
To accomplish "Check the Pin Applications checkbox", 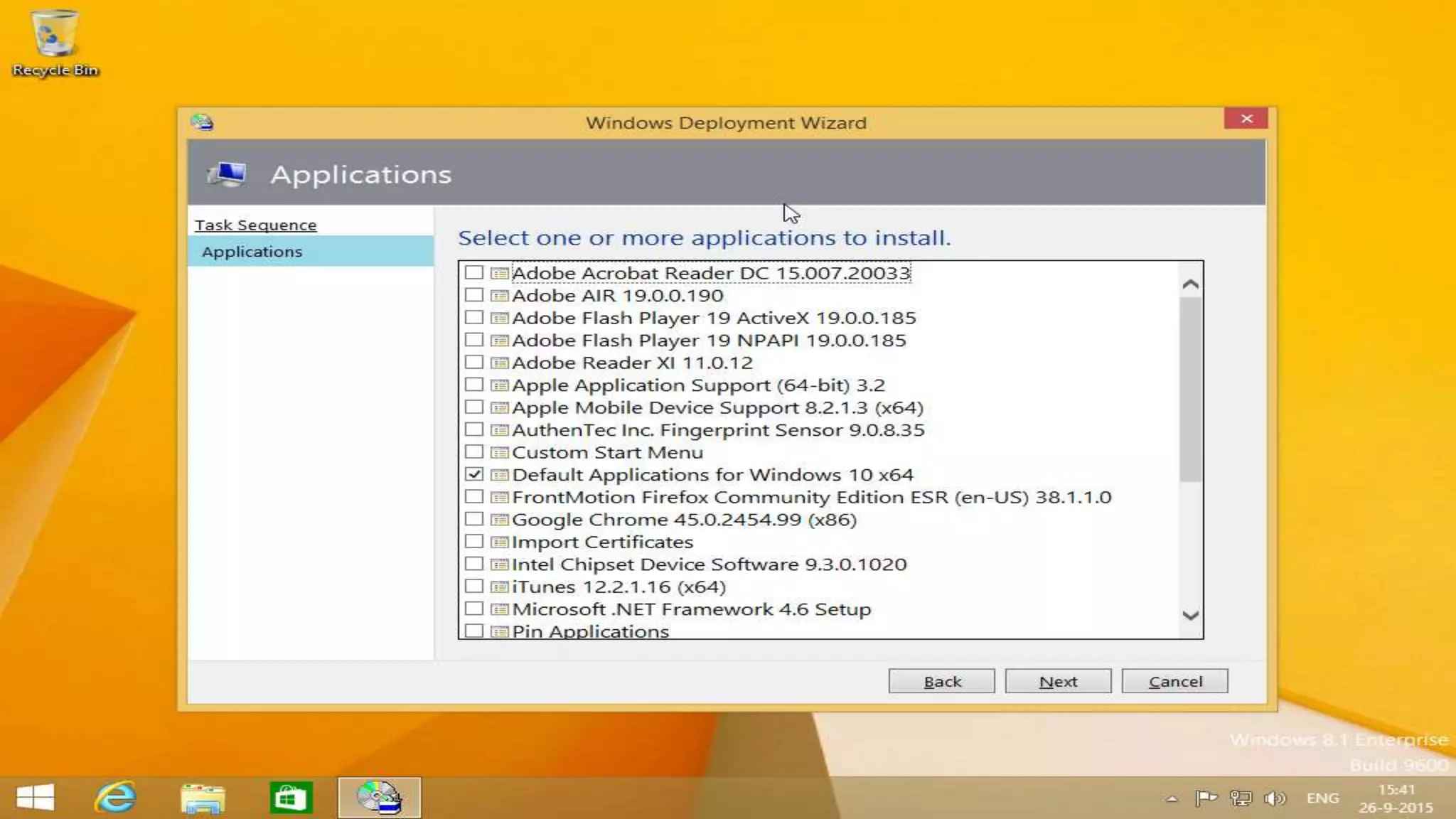I will (x=474, y=631).
